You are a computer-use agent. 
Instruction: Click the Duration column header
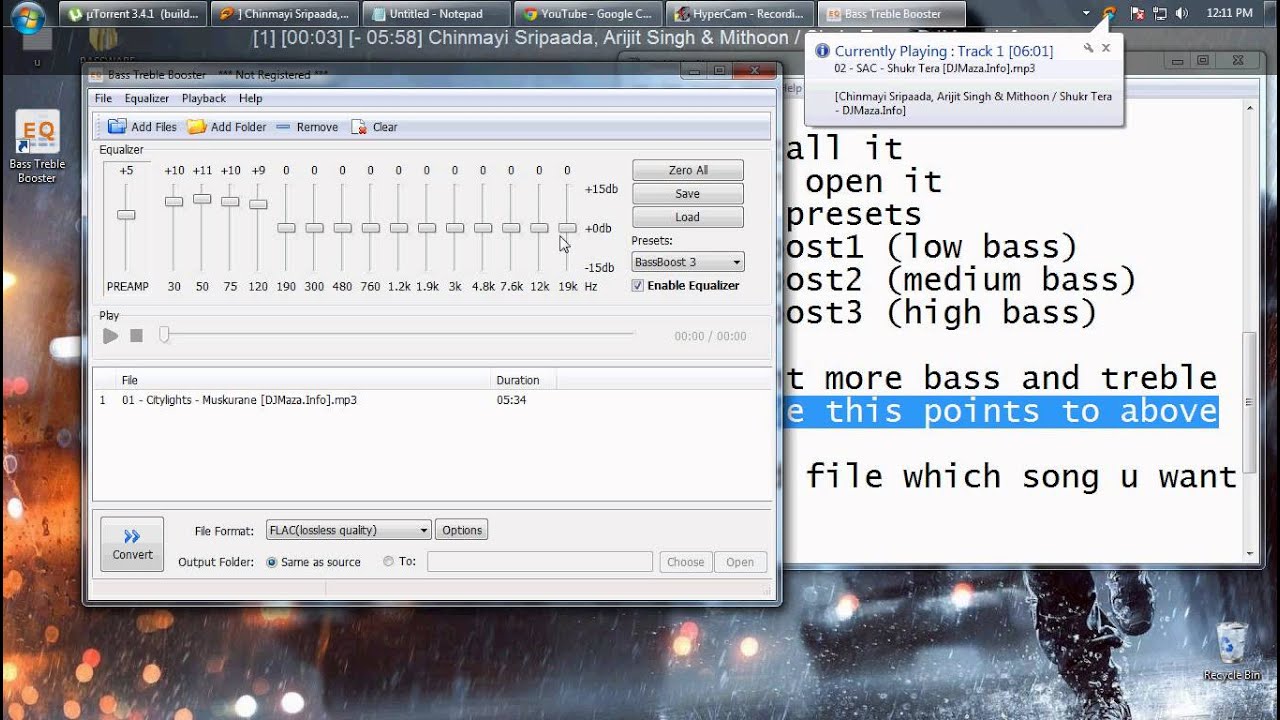click(523, 380)
